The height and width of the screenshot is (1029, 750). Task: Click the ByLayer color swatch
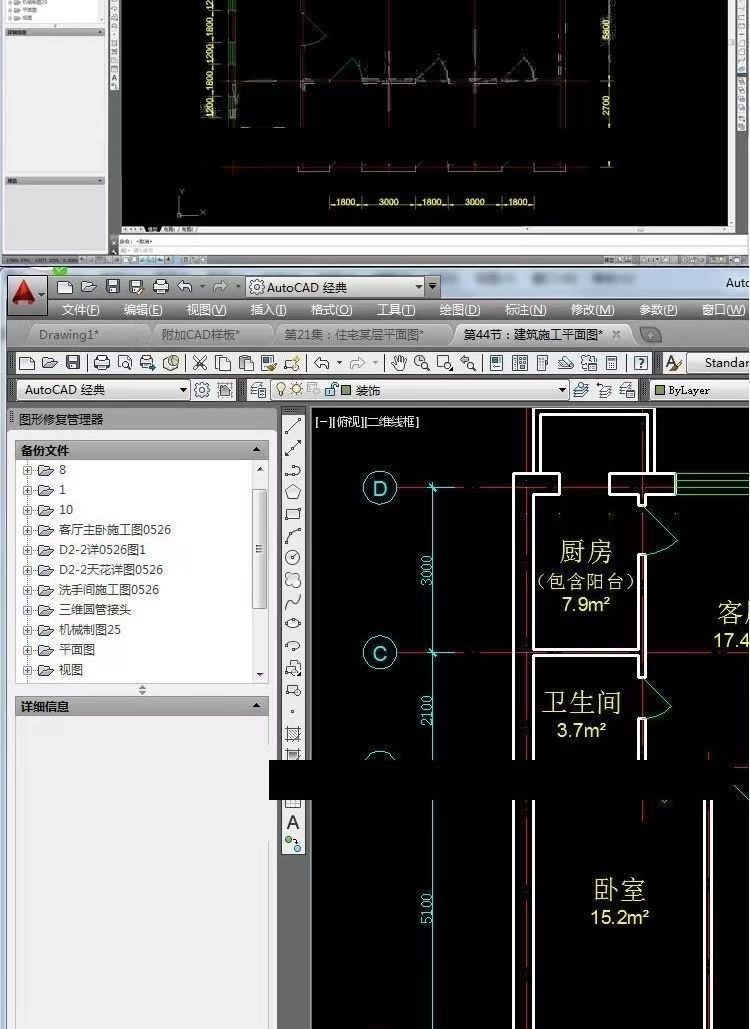(660, 390)
